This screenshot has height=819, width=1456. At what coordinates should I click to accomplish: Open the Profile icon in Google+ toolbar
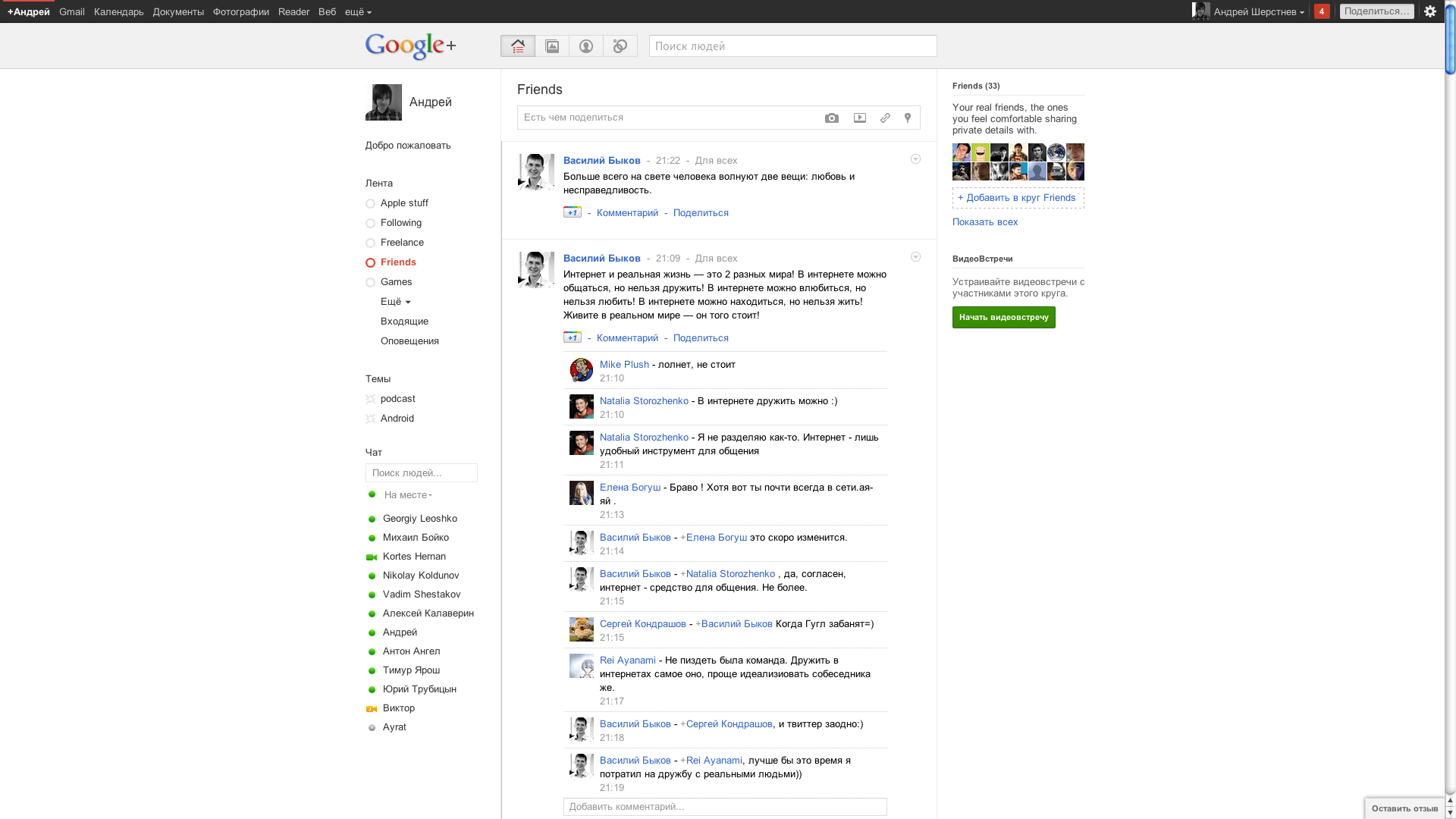click(x=586, y=46)
